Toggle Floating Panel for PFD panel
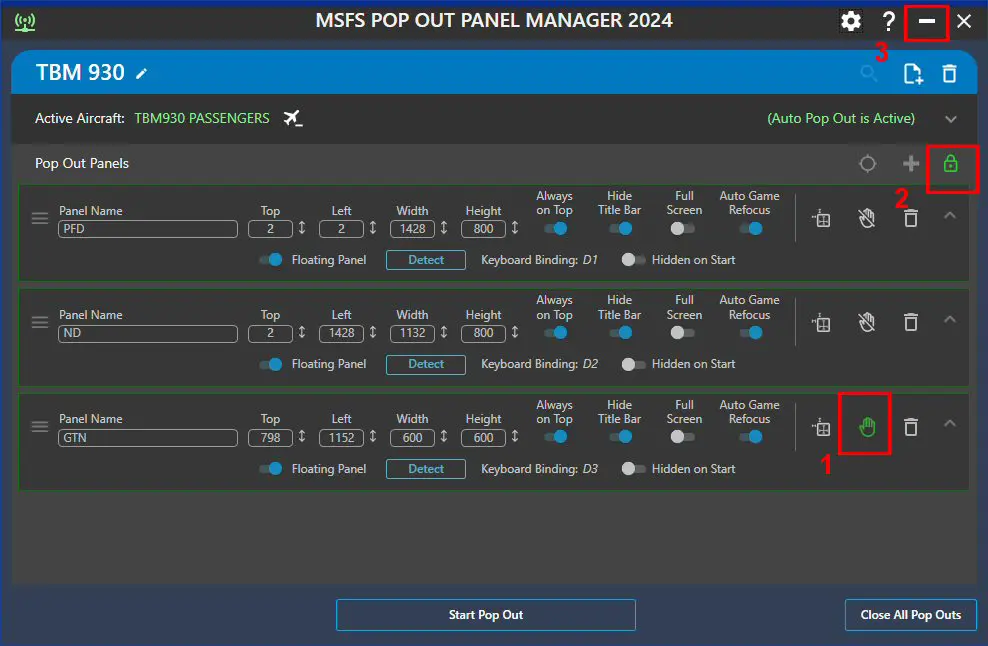The width and height of the screenshot is (988, 646). 271,260
